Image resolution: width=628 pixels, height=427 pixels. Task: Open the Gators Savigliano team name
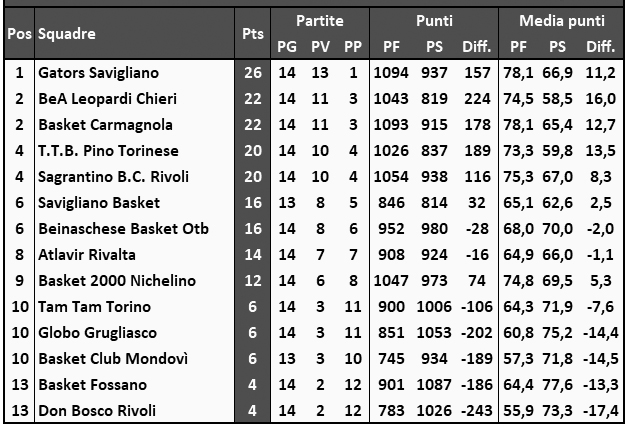98,73
